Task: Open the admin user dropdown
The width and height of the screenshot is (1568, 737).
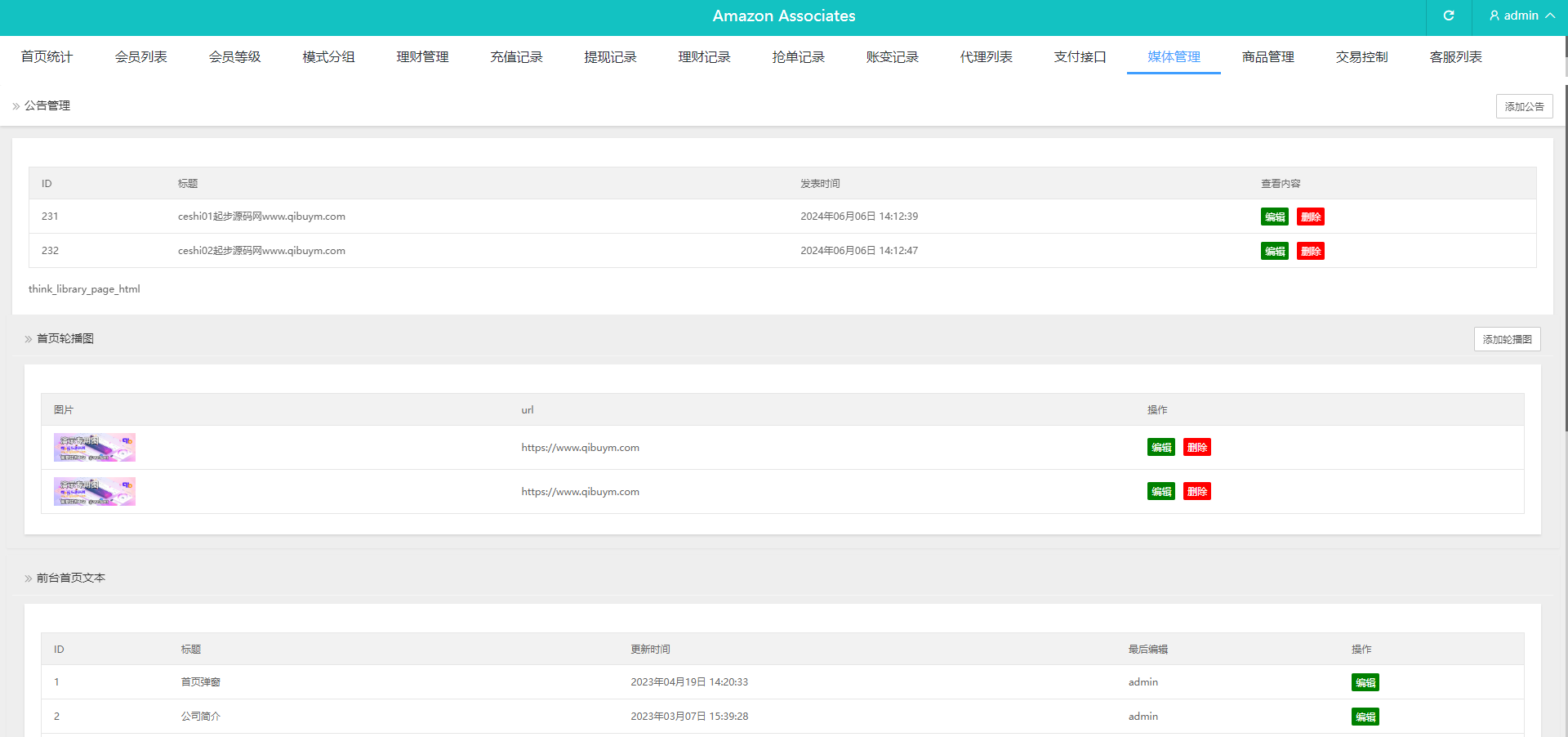Action: [1521, 16]
